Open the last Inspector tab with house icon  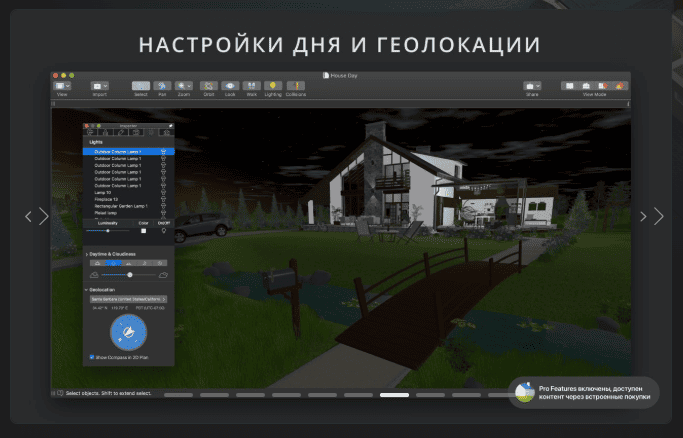click(x=166, y=132)
